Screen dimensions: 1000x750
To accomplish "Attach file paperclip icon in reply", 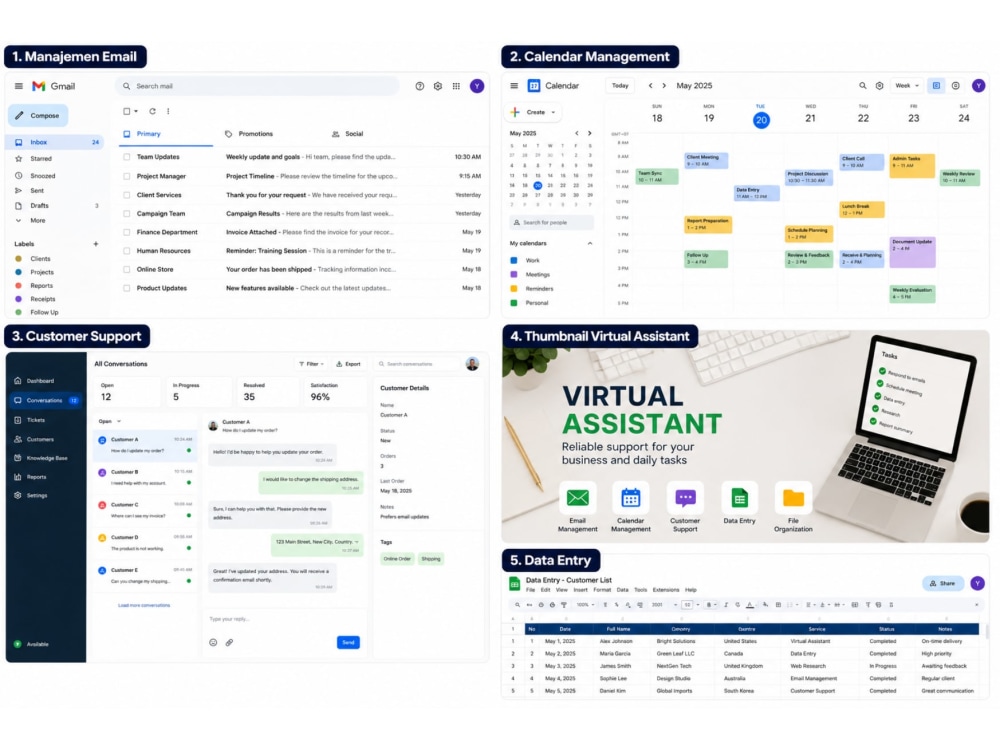I will 229,643.
